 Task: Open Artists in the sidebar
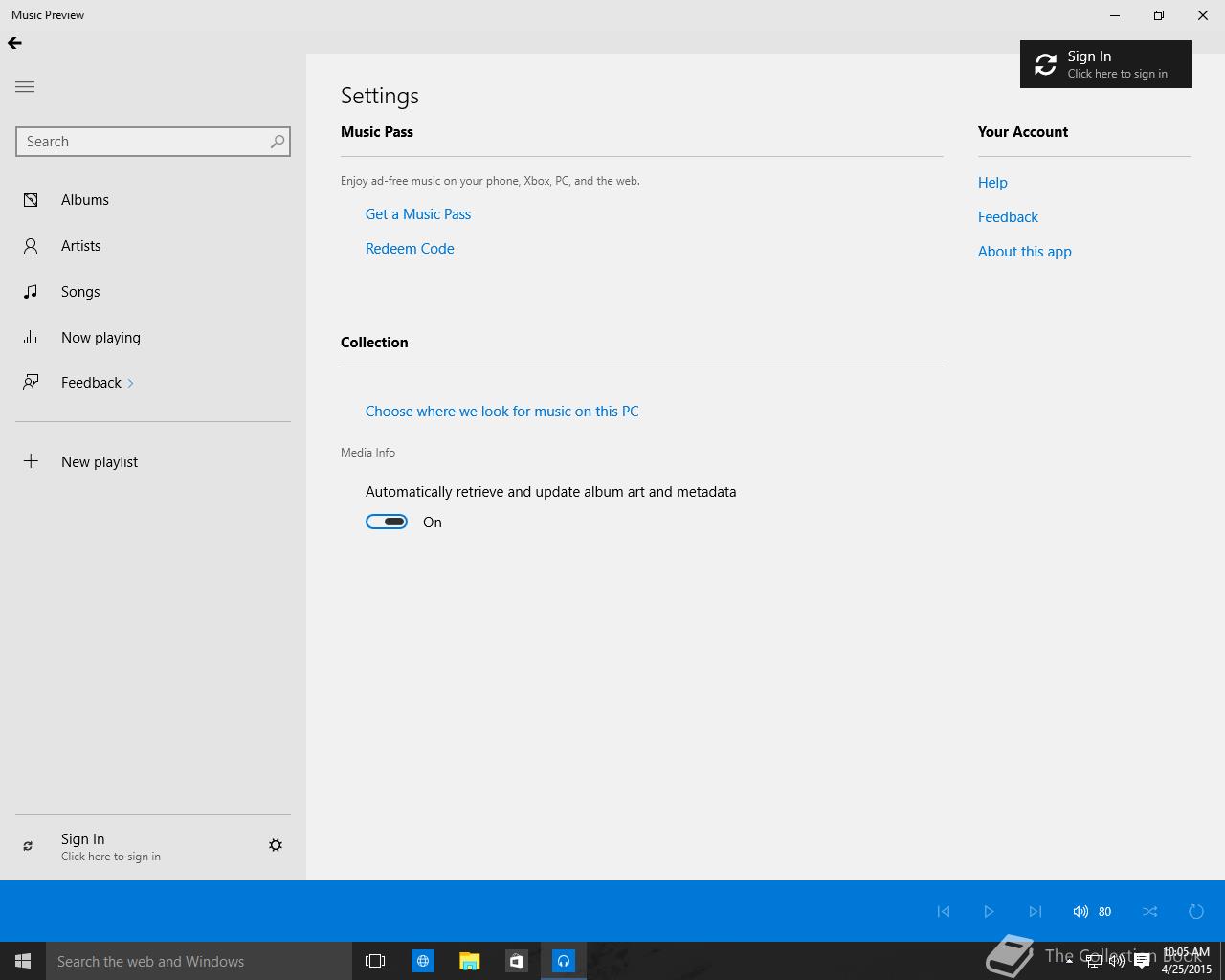153,246
